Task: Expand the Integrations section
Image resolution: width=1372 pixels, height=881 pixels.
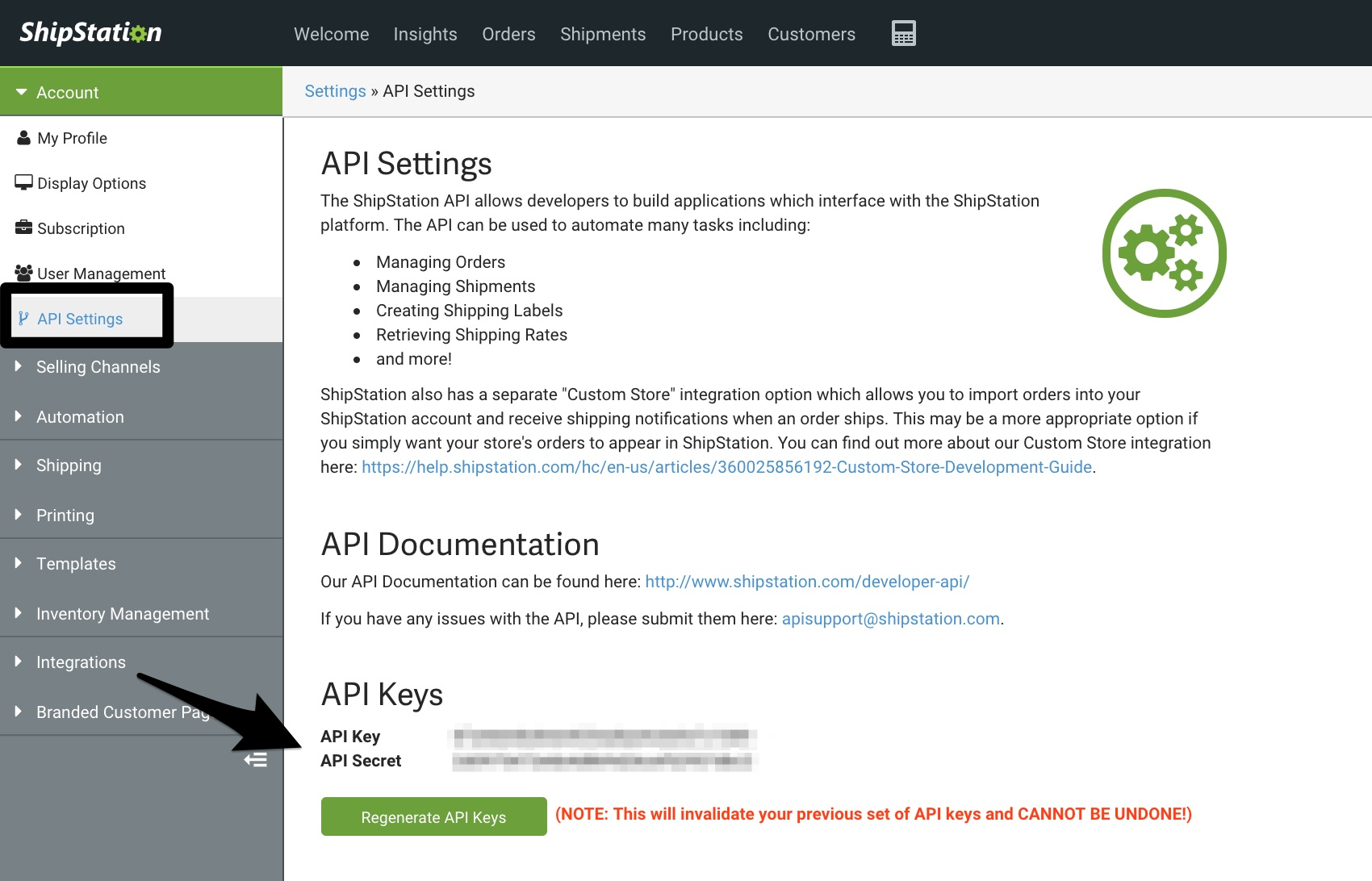Action: coord(141,662)
